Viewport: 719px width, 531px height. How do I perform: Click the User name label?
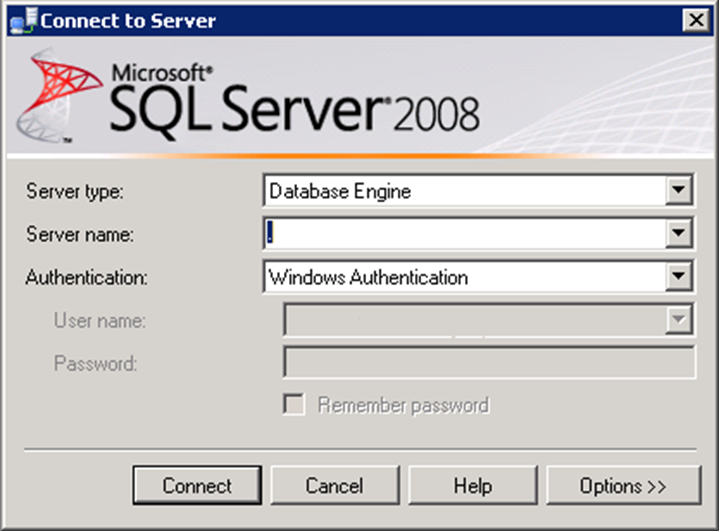(x=100, y=320)
